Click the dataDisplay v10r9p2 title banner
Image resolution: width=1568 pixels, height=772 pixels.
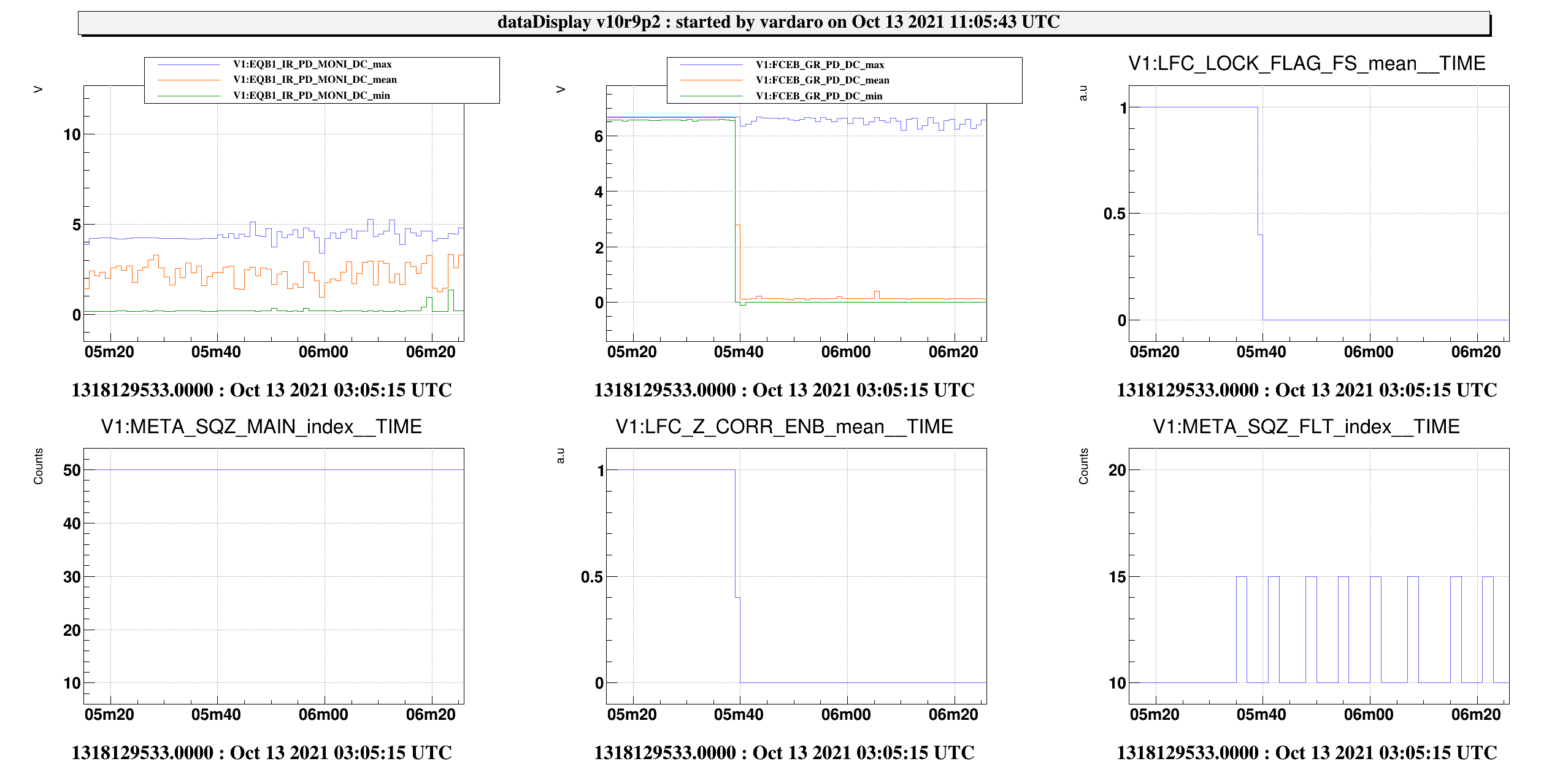[784, 23]
